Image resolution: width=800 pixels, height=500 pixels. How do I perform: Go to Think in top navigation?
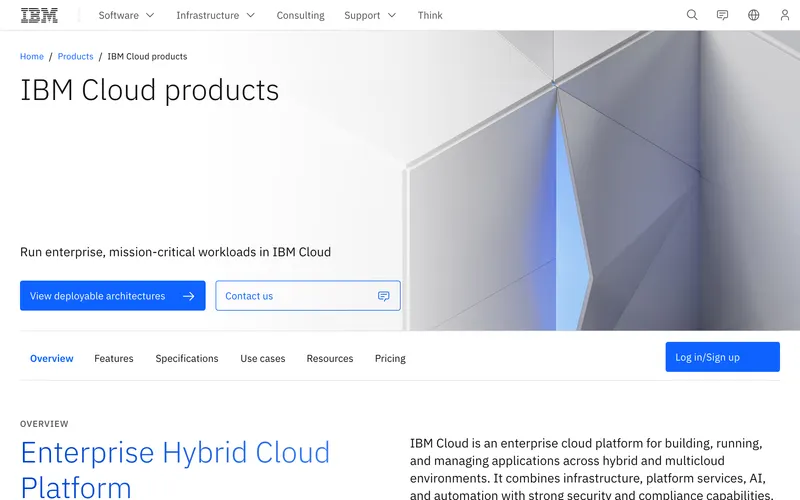[x=430, y=15]
